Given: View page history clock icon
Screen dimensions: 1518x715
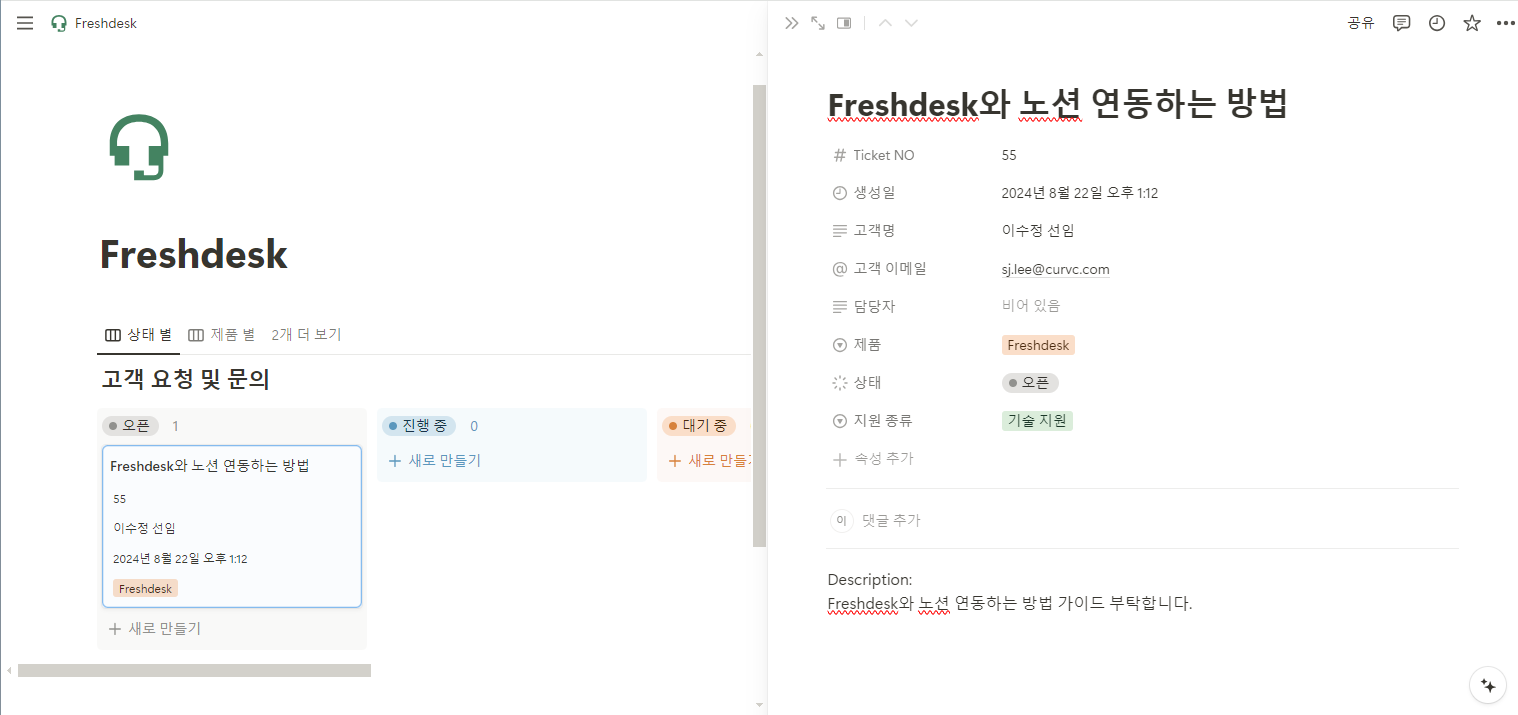Looking at the screenshot, I should pyautogui.click(x=1437, y=23).
